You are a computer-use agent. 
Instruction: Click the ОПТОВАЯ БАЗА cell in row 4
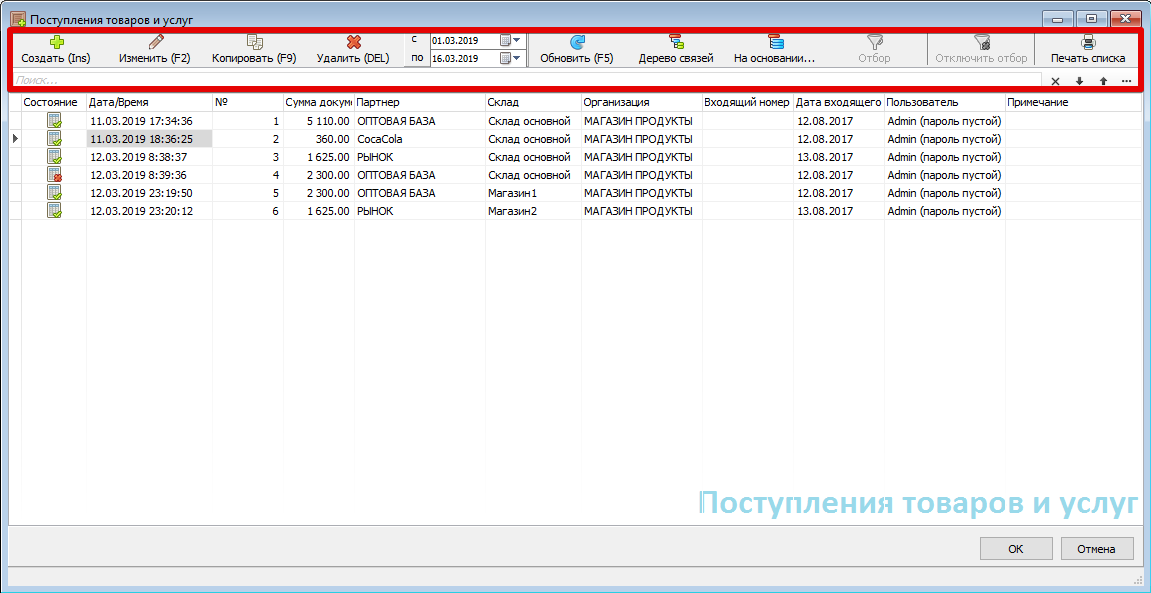[x=420, y=175]
